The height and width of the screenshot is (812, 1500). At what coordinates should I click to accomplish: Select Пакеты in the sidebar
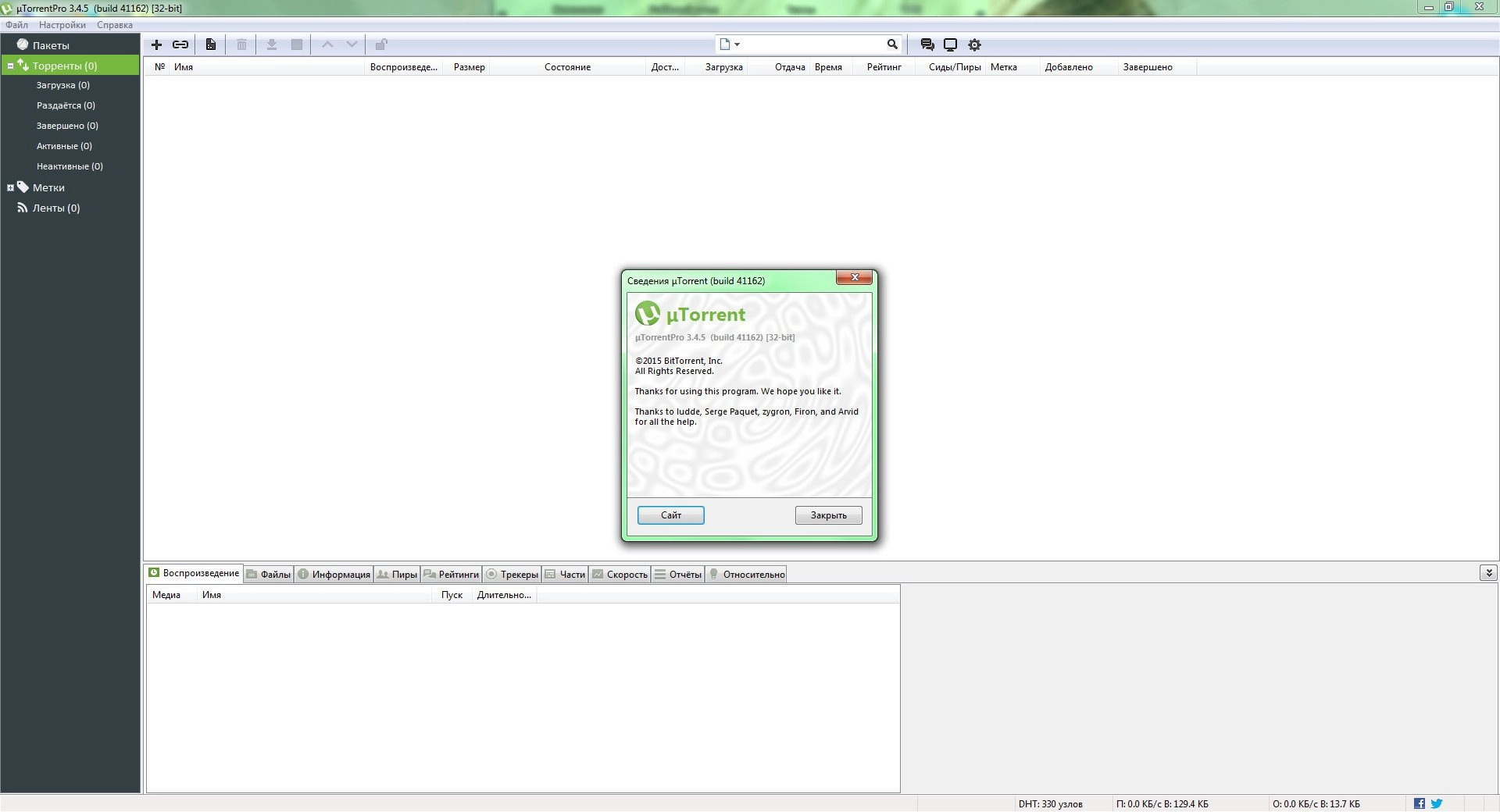pyautogui.click(x=51, y=45)
